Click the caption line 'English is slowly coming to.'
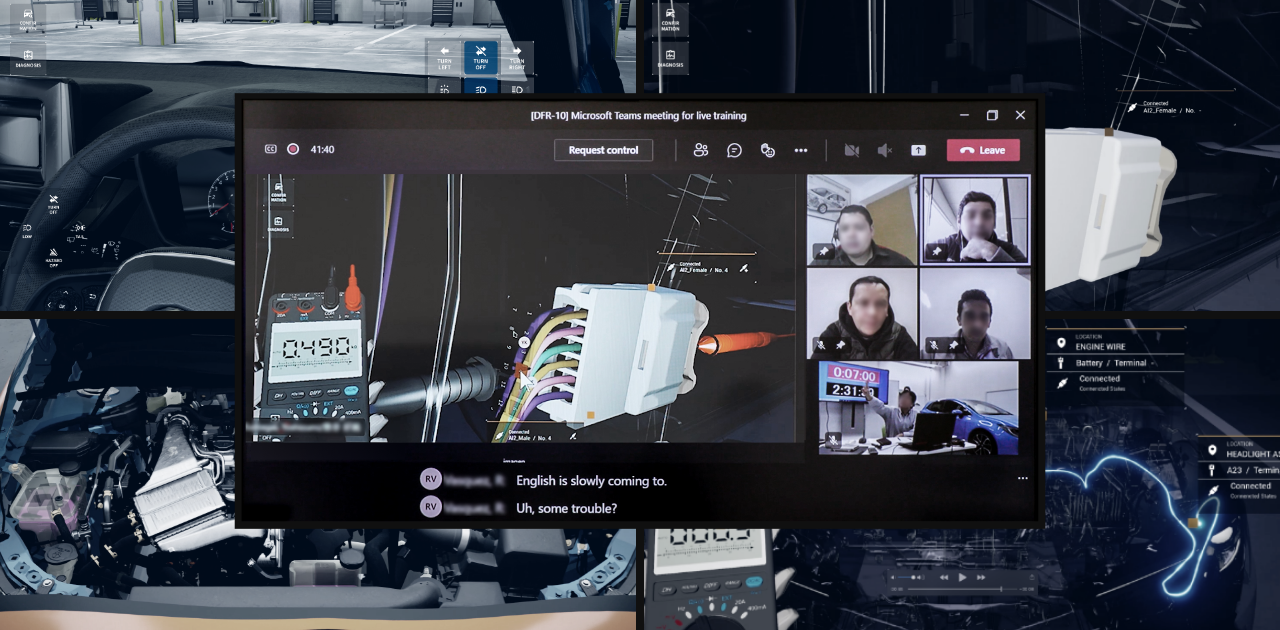 [591, 481]
